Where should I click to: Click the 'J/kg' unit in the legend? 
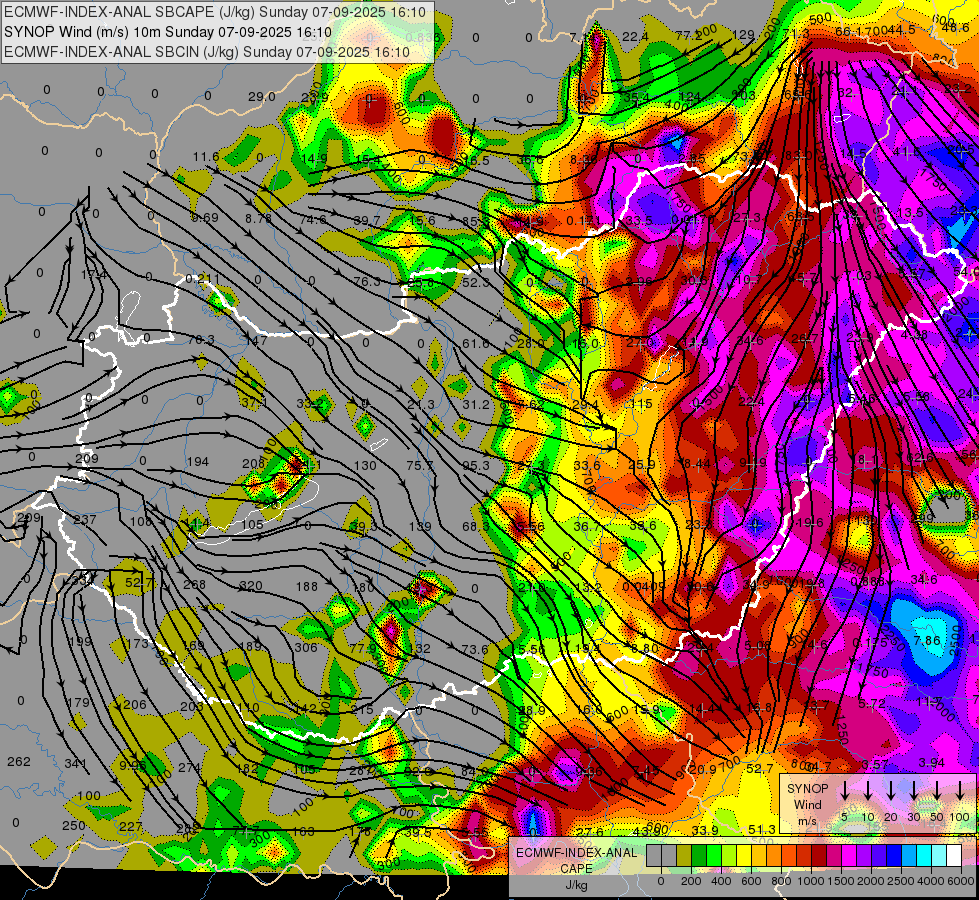(576, 885)
